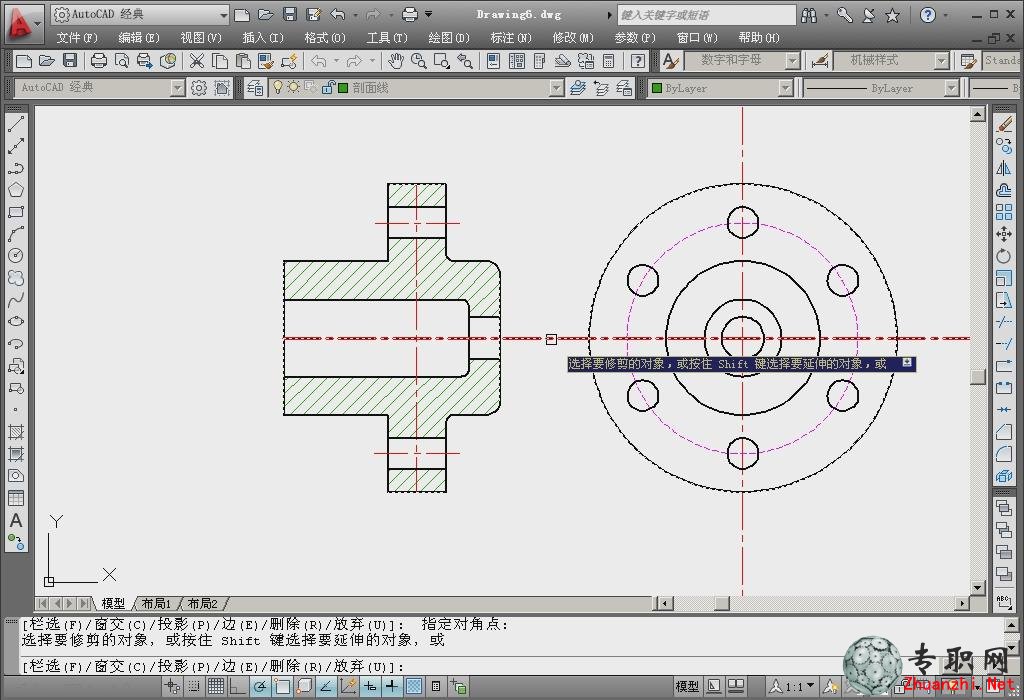This screenshot has height=700, width=1024.
Task: Select the Arc tool
Action: 16,233
